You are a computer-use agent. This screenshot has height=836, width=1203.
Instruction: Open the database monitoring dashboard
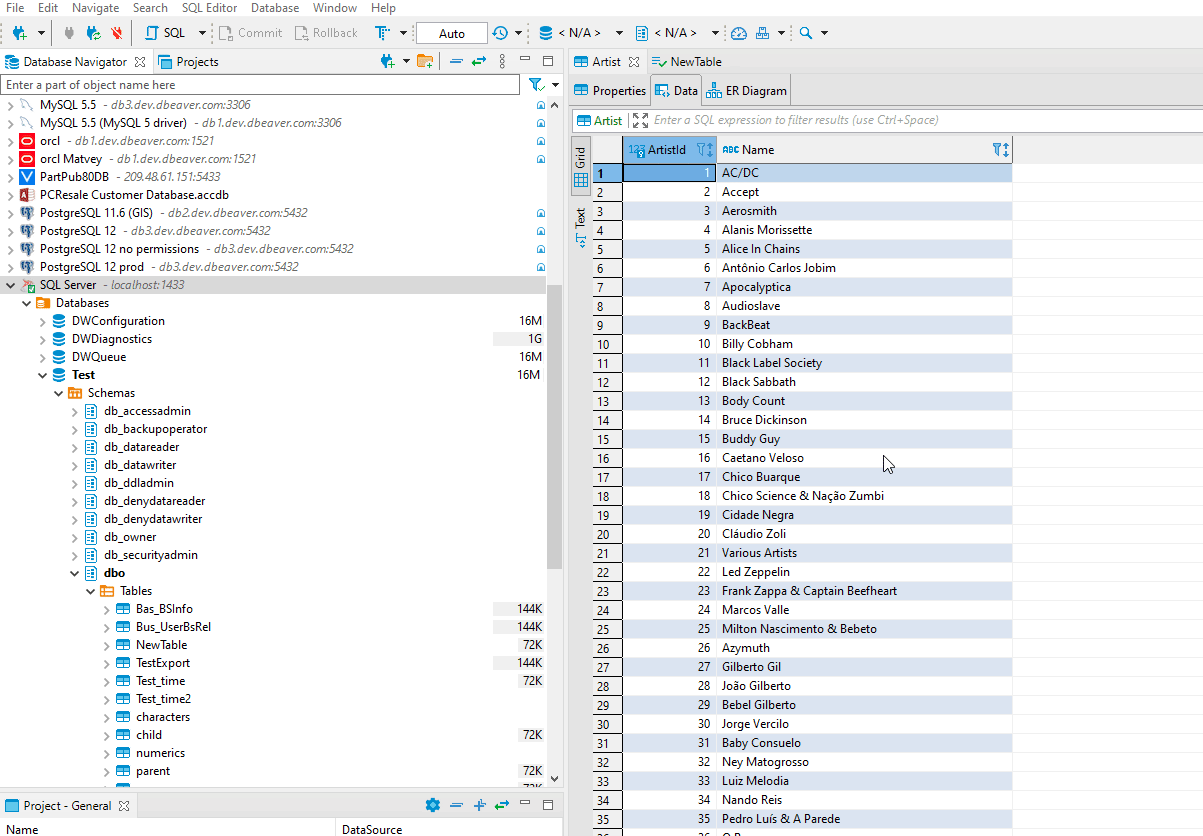tap(738, 32)
